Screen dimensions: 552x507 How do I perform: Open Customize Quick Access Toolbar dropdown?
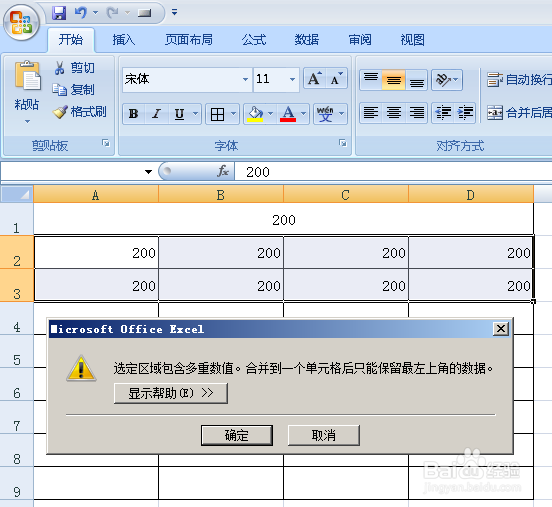[174, 13]
